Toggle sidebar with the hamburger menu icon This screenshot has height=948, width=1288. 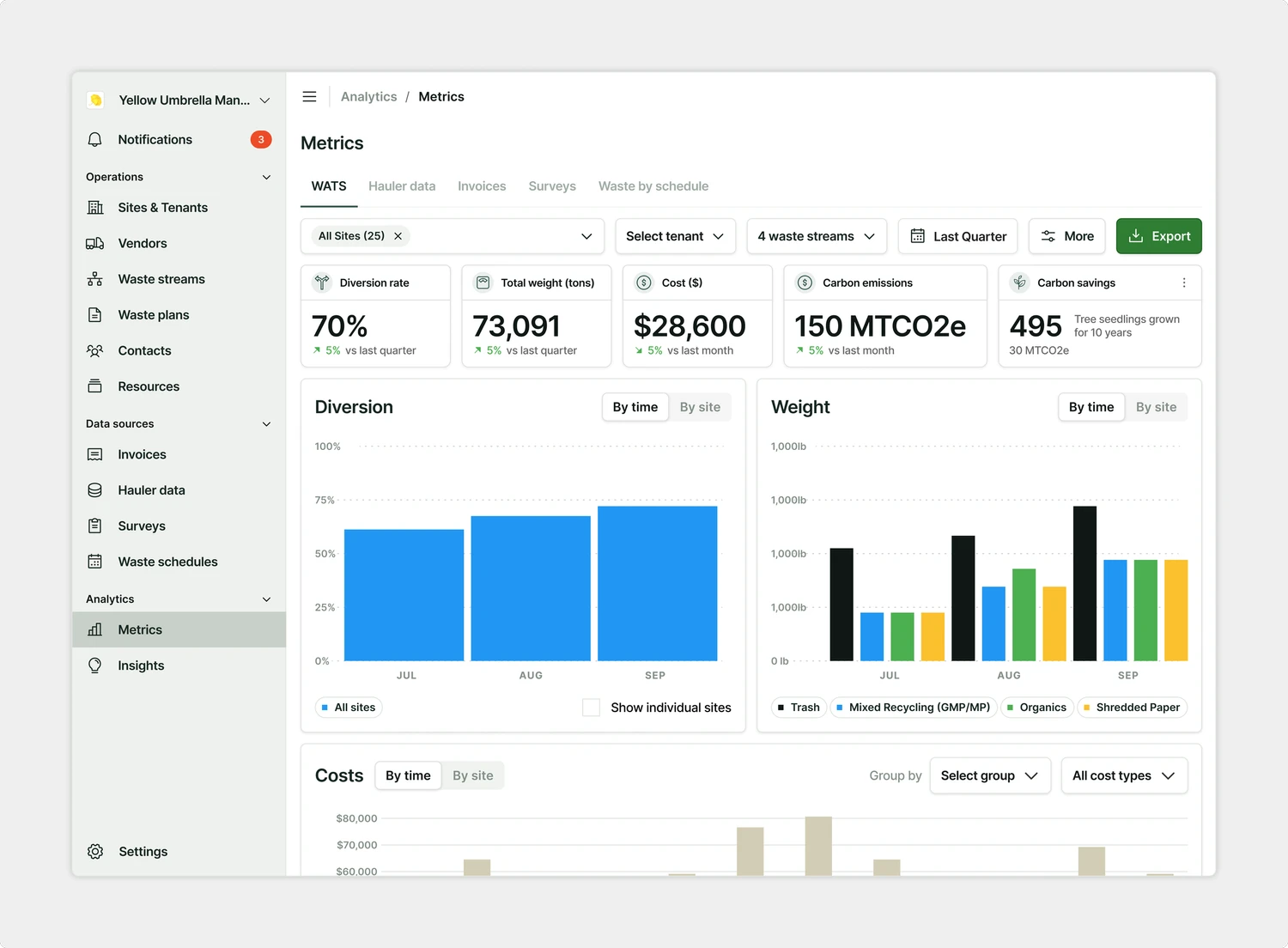pos(310,97)
